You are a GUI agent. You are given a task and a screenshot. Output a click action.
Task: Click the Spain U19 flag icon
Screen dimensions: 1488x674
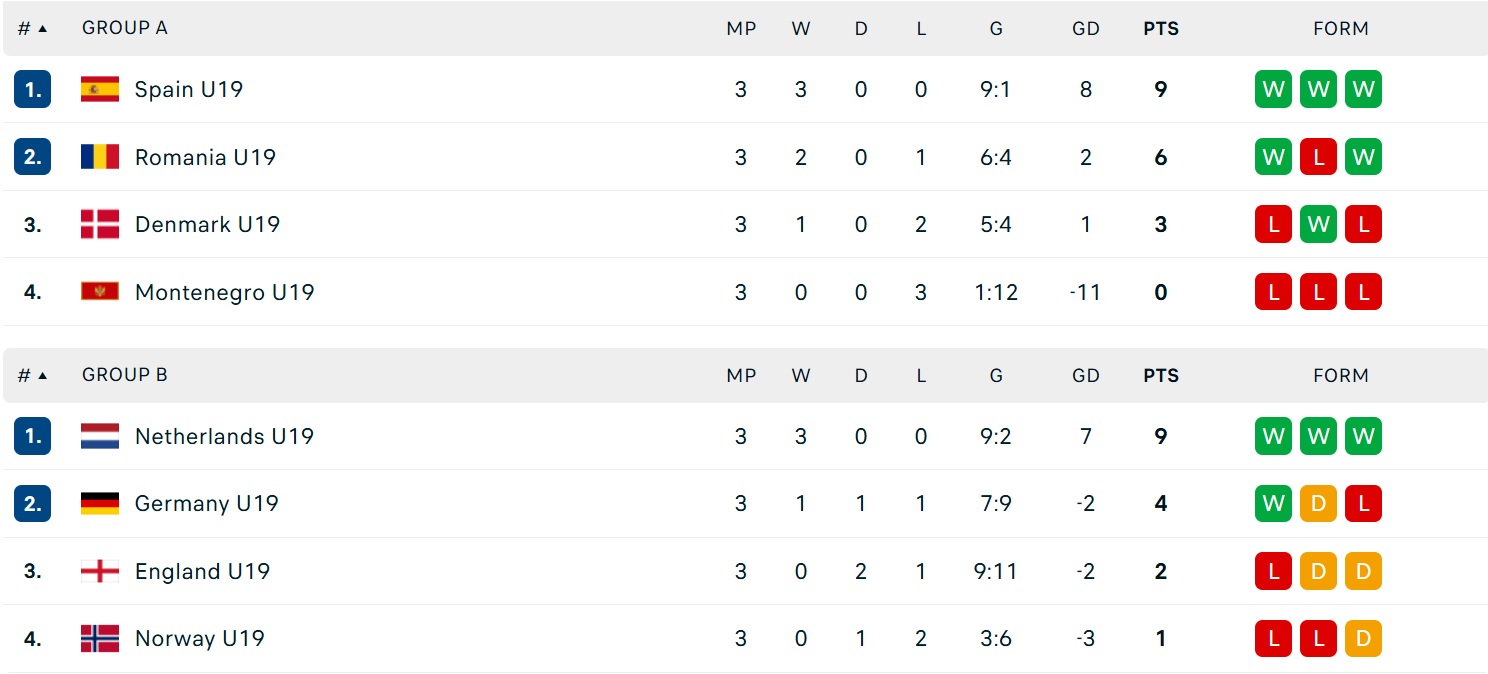(100, 89)
